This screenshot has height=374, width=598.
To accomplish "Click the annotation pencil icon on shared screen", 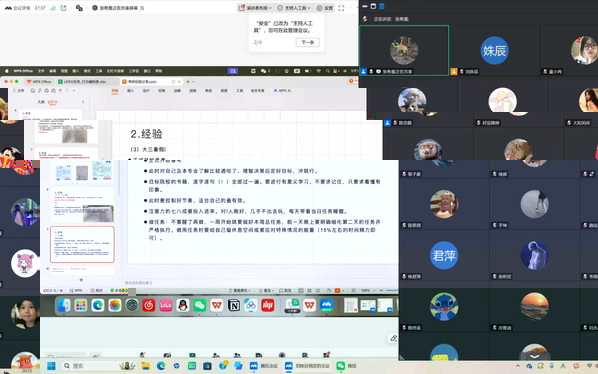I will pos(393,338).
